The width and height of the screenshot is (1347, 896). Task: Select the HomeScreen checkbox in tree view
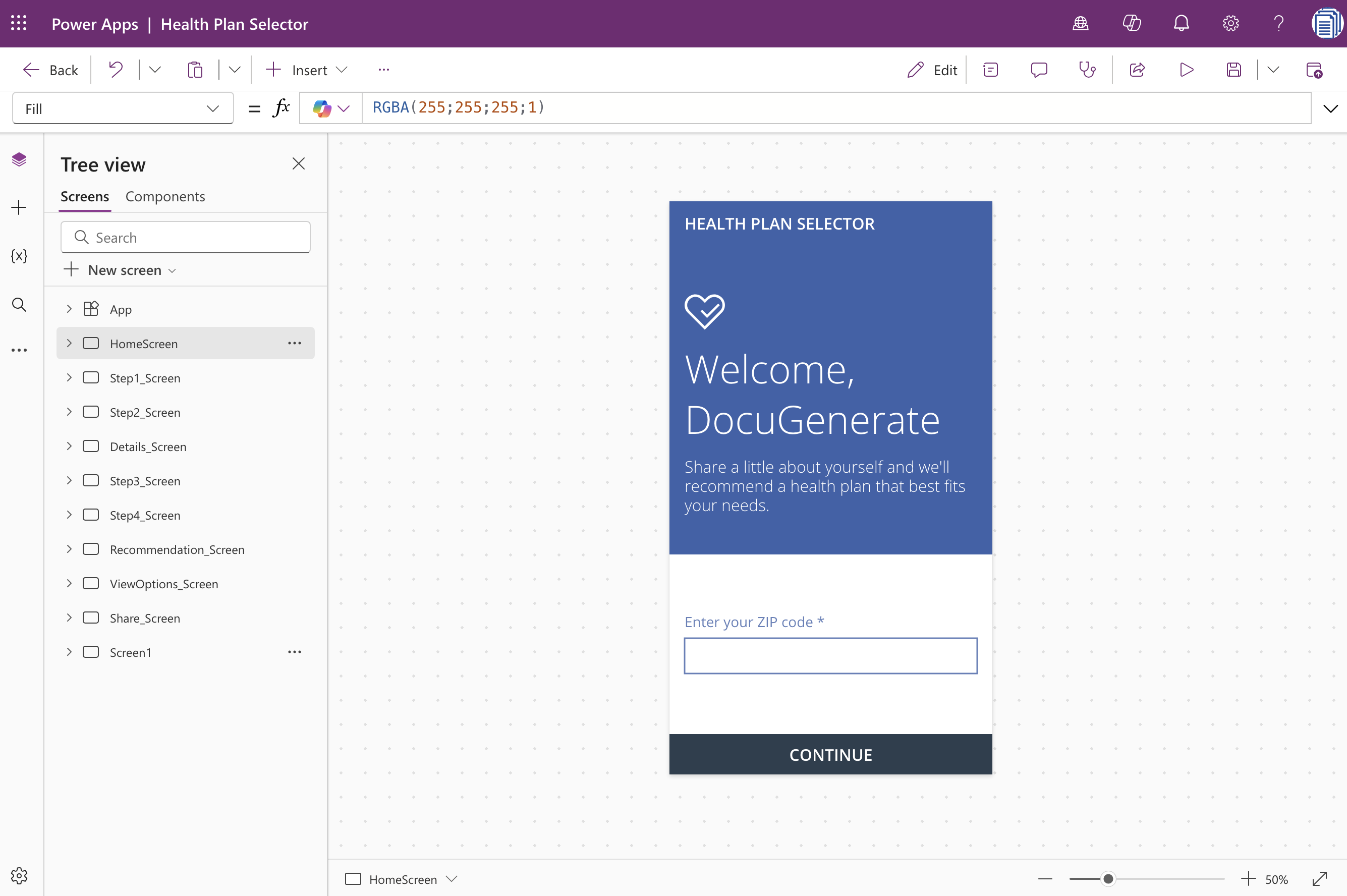91,344
